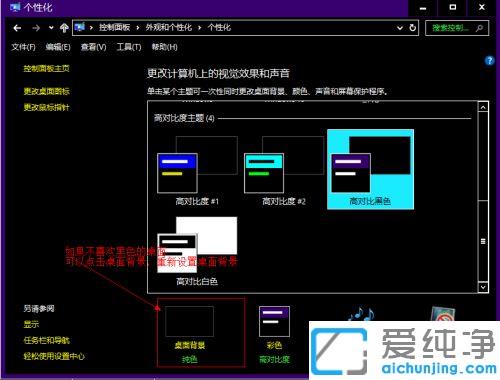500x380 pixels.
Task: Open the 更改桌面图标 link
Action: pos(46,91)
